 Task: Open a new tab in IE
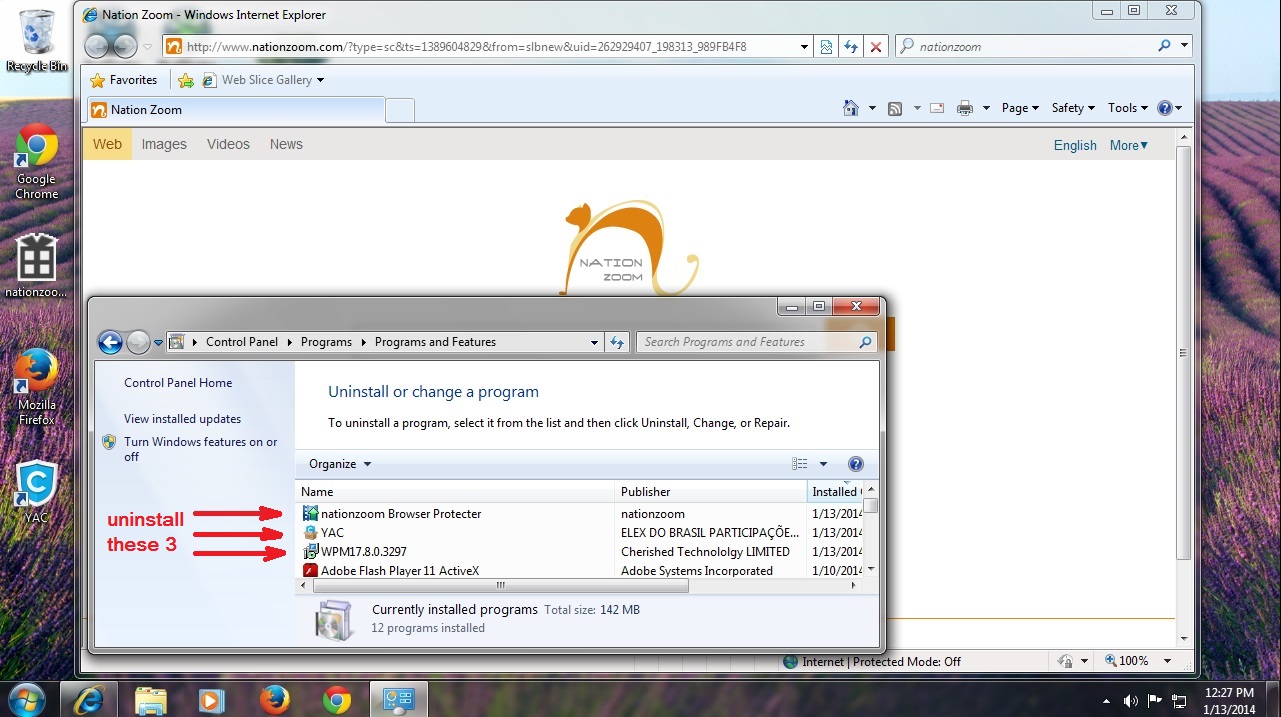[400, 110]
